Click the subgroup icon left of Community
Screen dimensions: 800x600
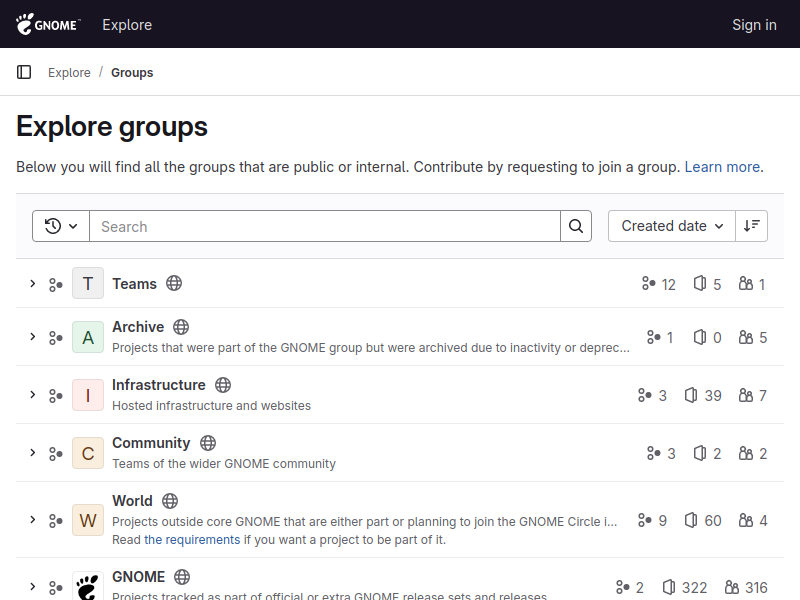click(x=56, y=454)
